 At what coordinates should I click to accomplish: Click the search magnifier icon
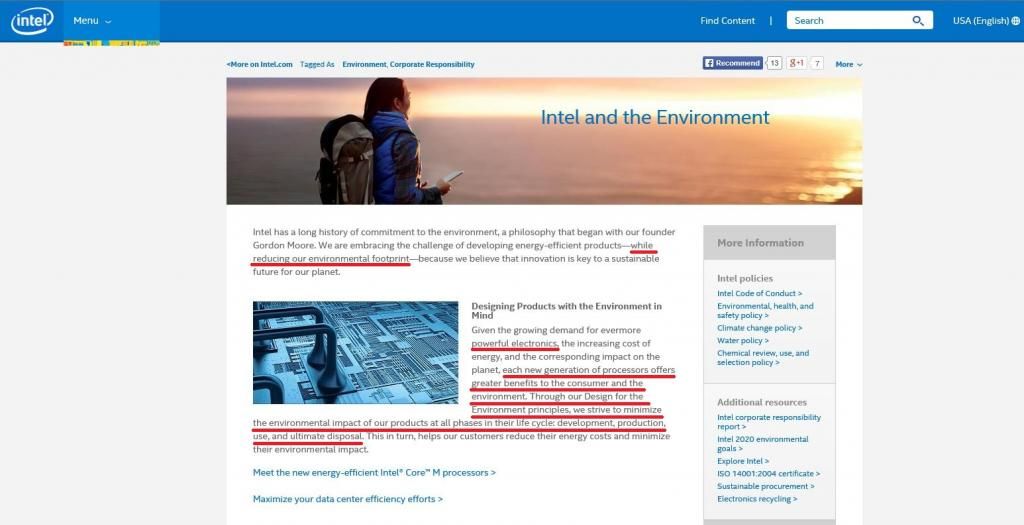pyautogui.click(x=918, y=21)
